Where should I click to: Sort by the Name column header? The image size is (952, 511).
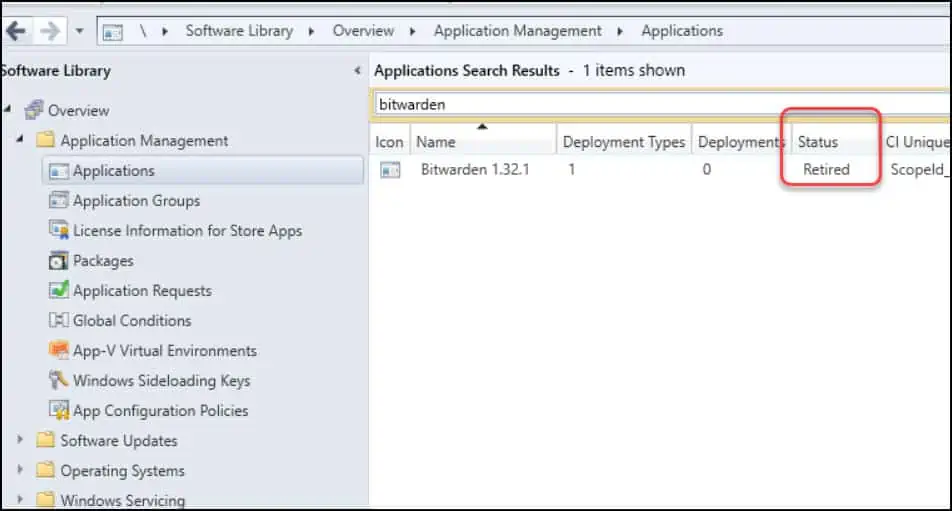483,142
